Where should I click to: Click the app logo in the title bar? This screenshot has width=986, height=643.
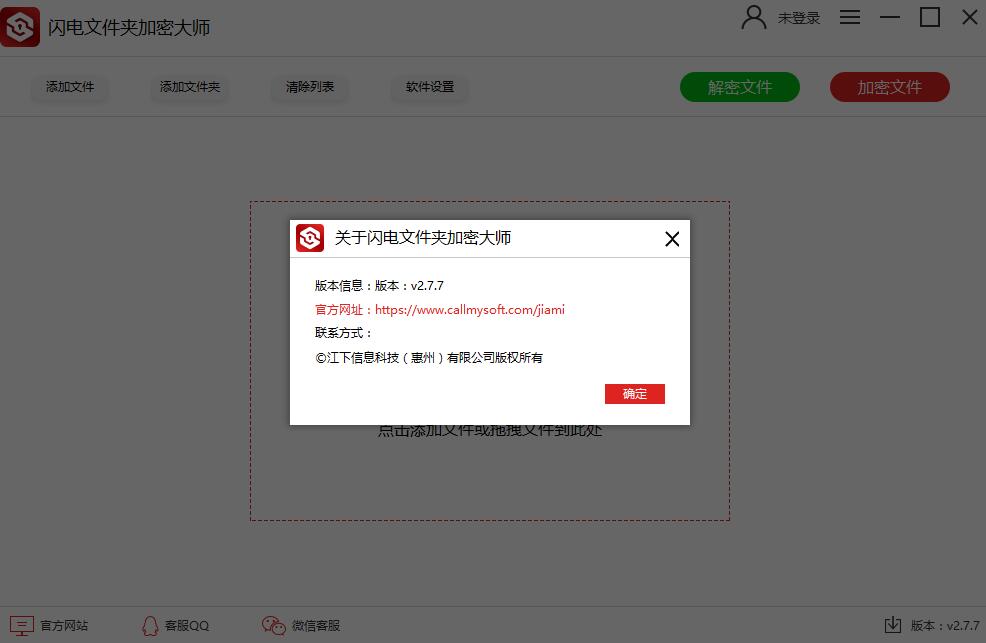click(19, 26)
